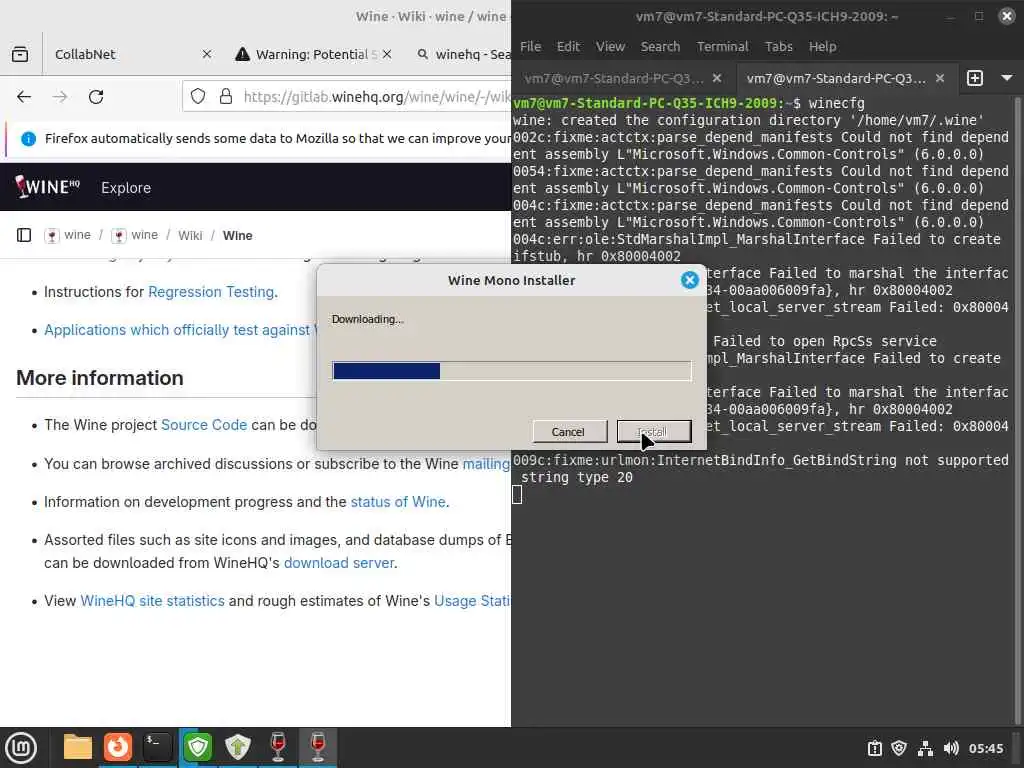The height and width of the screenshot is (768, 1024).
Task: Open terminal File menu
Action: click(x=530, y=46)
